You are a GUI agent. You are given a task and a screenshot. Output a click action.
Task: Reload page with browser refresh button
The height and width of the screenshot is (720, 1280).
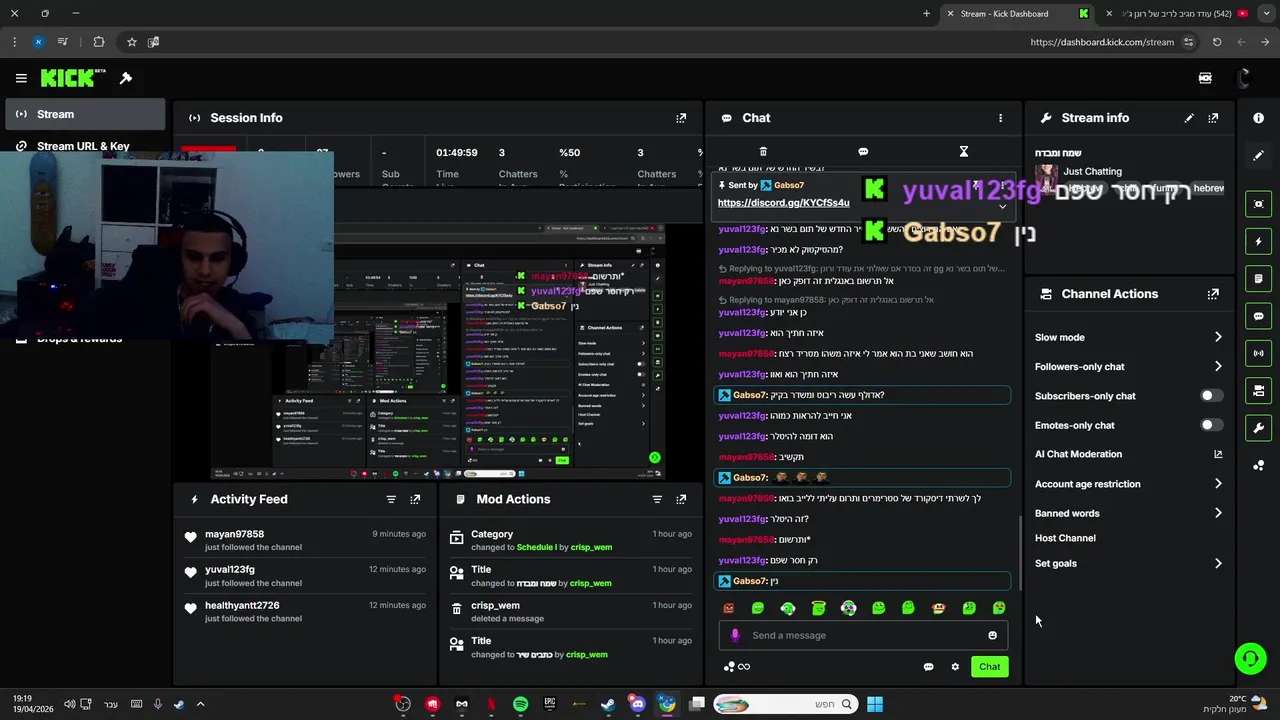click(1217, 42)
